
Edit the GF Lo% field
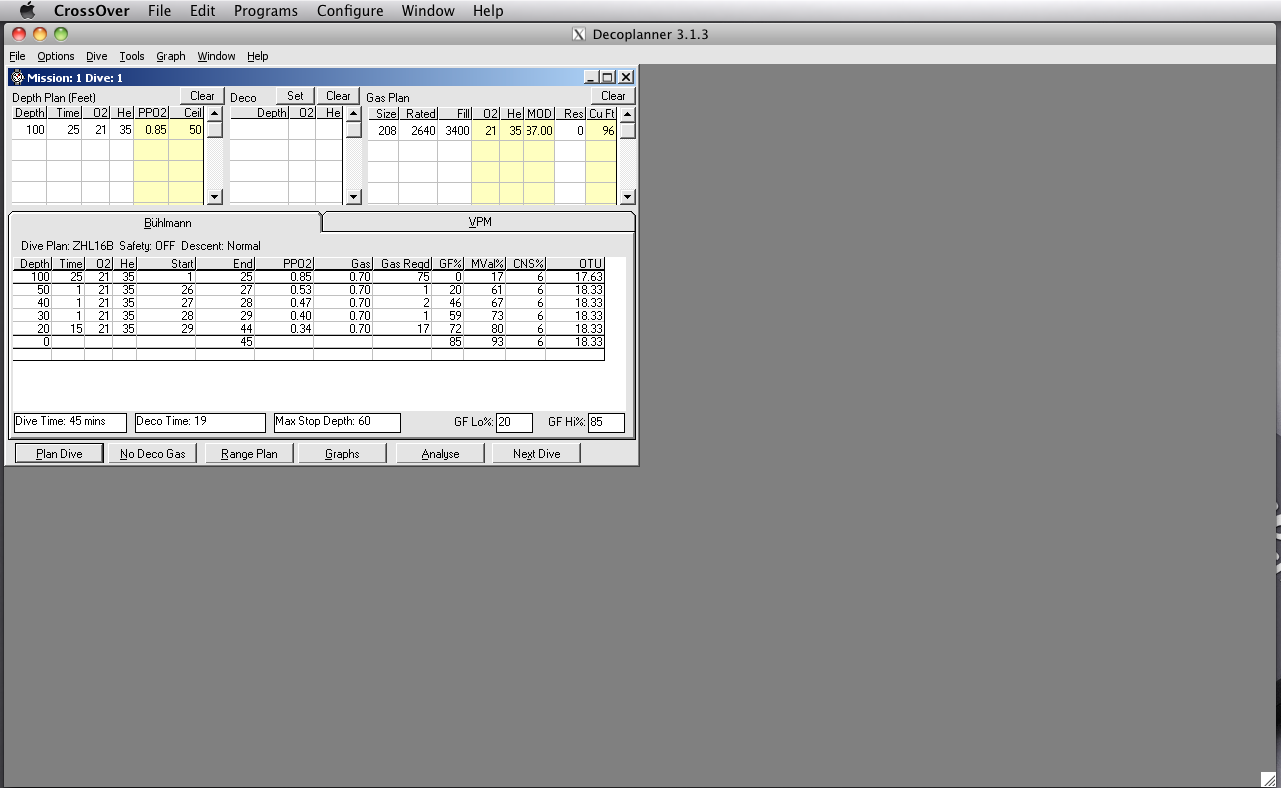(514, 422)
